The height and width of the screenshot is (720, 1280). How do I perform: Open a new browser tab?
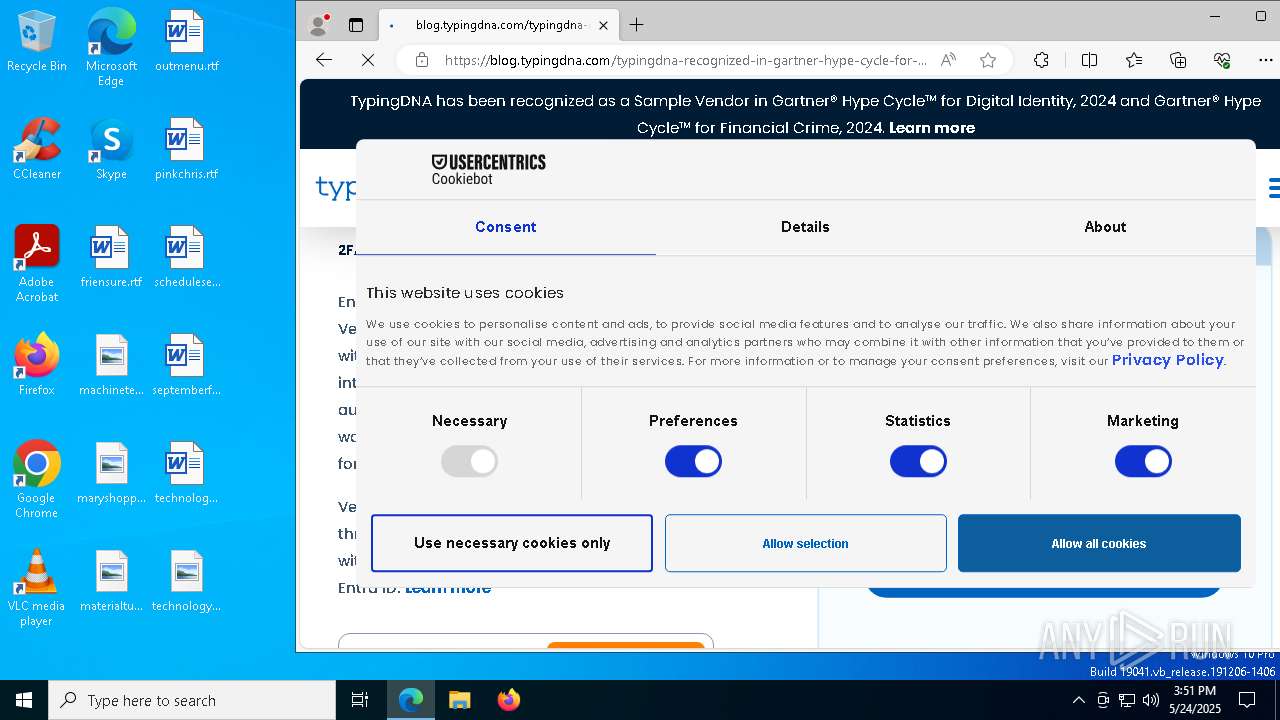tap(637, 25)
